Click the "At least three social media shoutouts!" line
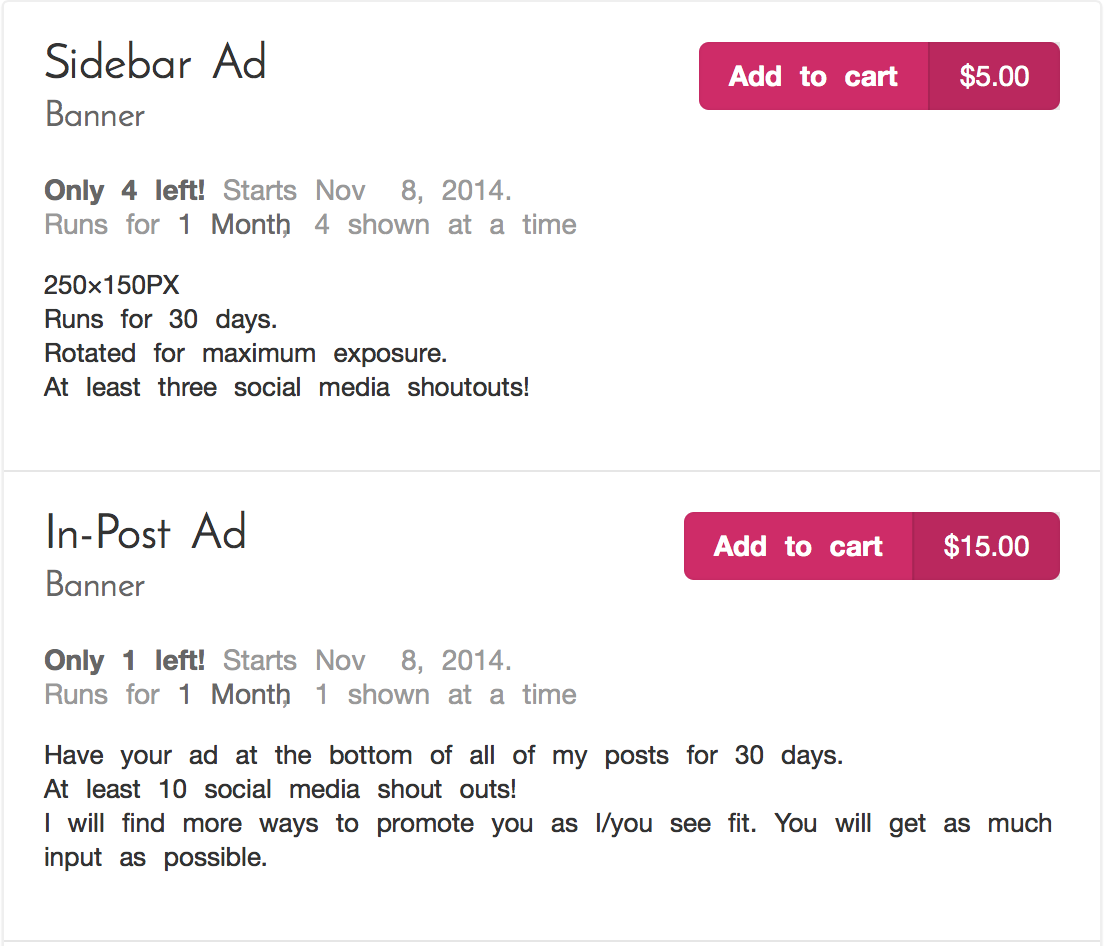Screen dimensions: 1104x946 pyautogui.click(x=286, y=388)
